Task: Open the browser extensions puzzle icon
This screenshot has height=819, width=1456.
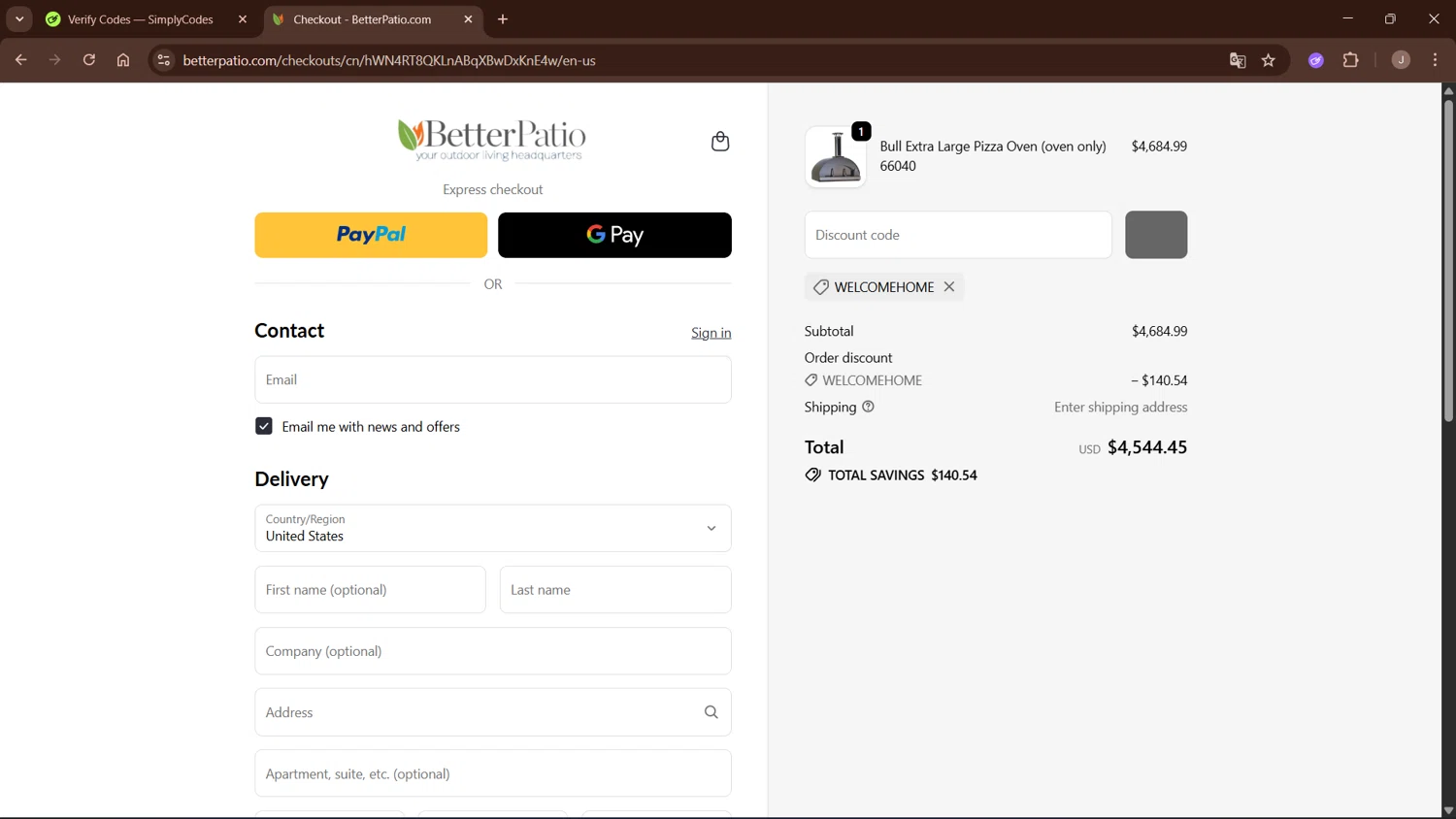Action: pyautogui.click(x=1351, y=60)
